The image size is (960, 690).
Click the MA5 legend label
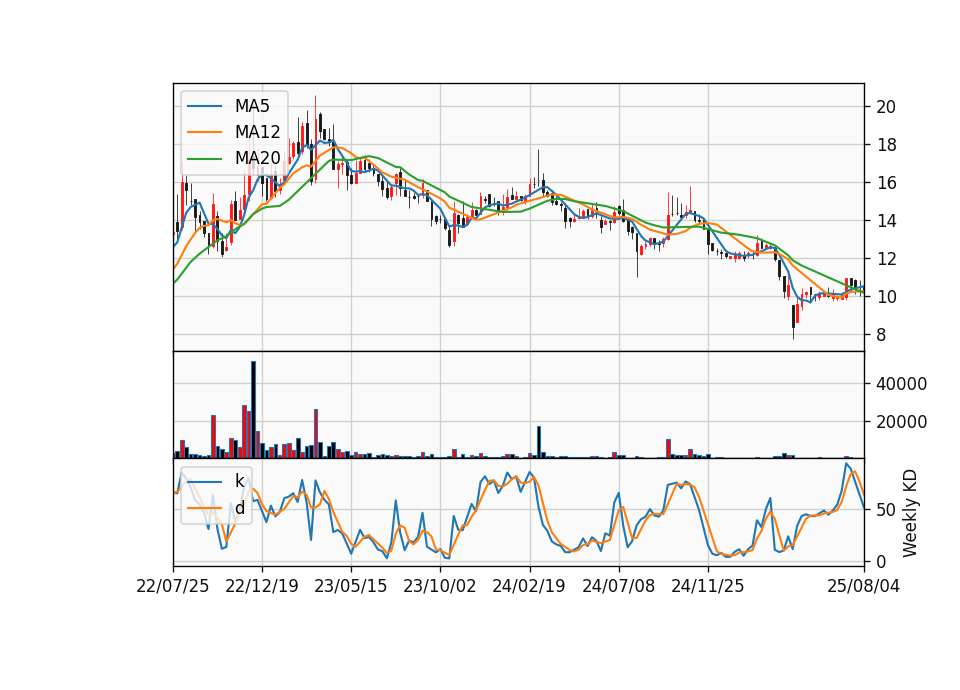coord(252,106)
